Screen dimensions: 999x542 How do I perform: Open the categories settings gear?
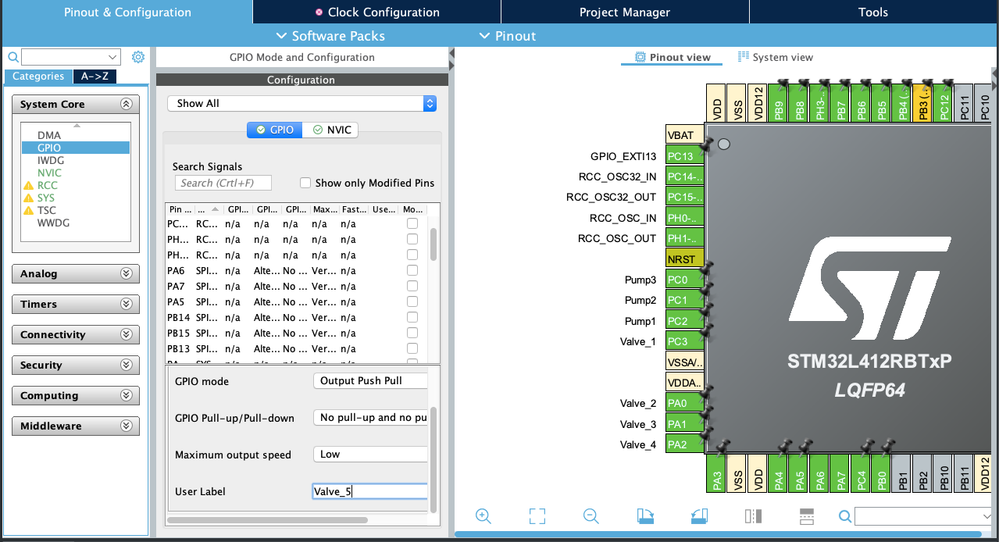pos(138,57)
